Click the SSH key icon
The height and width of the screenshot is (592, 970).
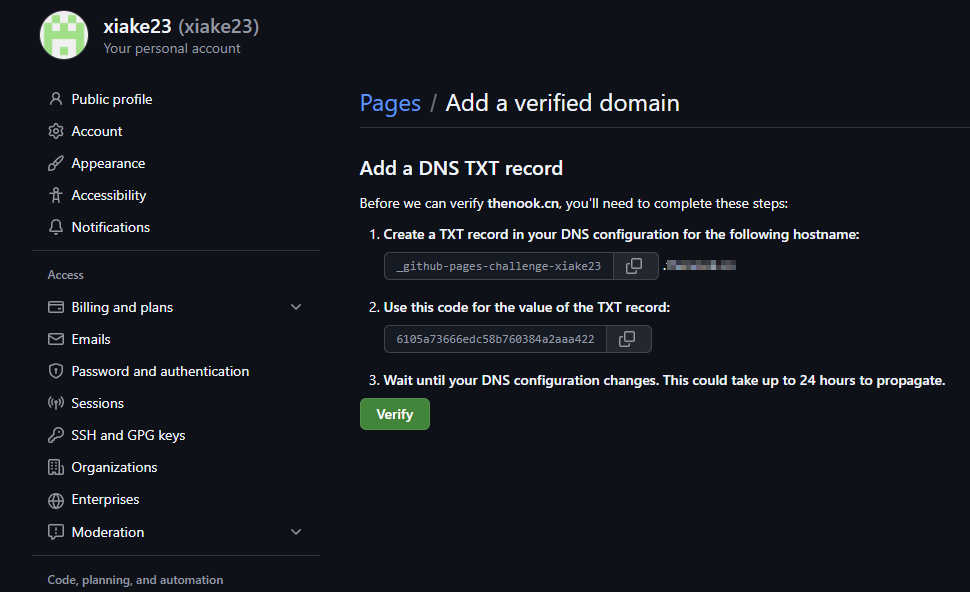56,435
